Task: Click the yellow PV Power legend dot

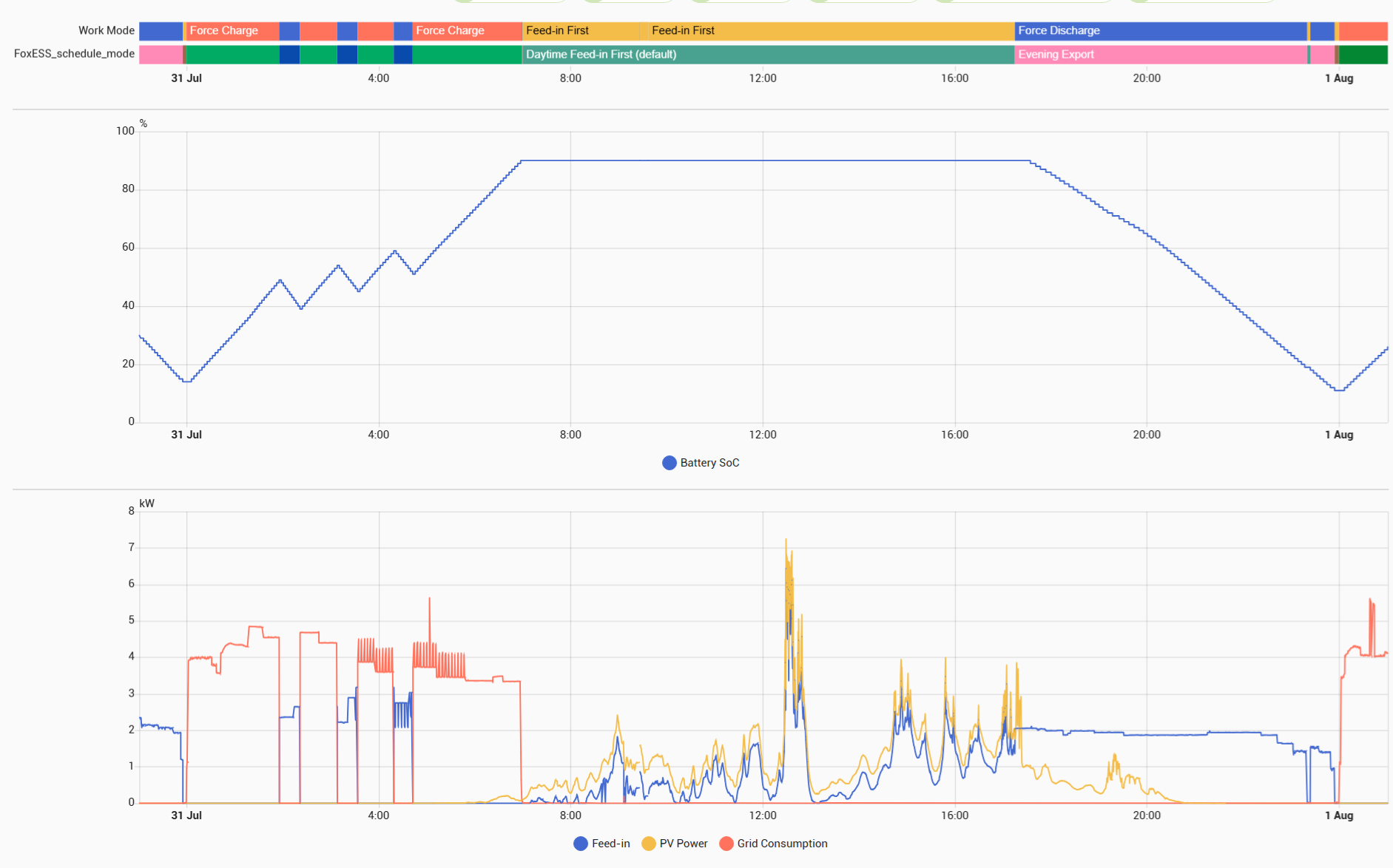Action: (x=649, y=844)
